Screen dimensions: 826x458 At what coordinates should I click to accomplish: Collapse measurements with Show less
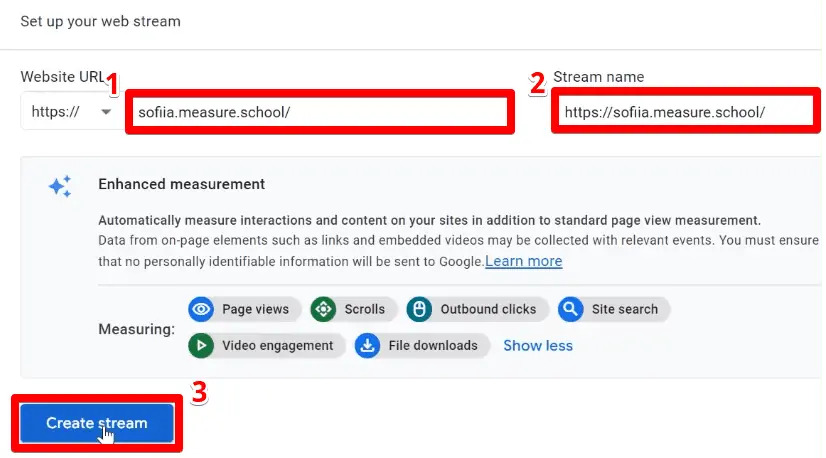538,346
